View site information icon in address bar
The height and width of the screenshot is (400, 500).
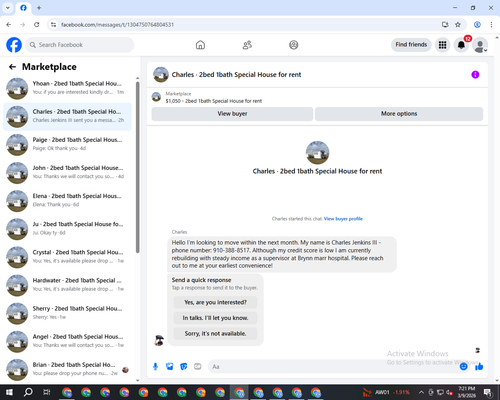click(x=53, y=25)
